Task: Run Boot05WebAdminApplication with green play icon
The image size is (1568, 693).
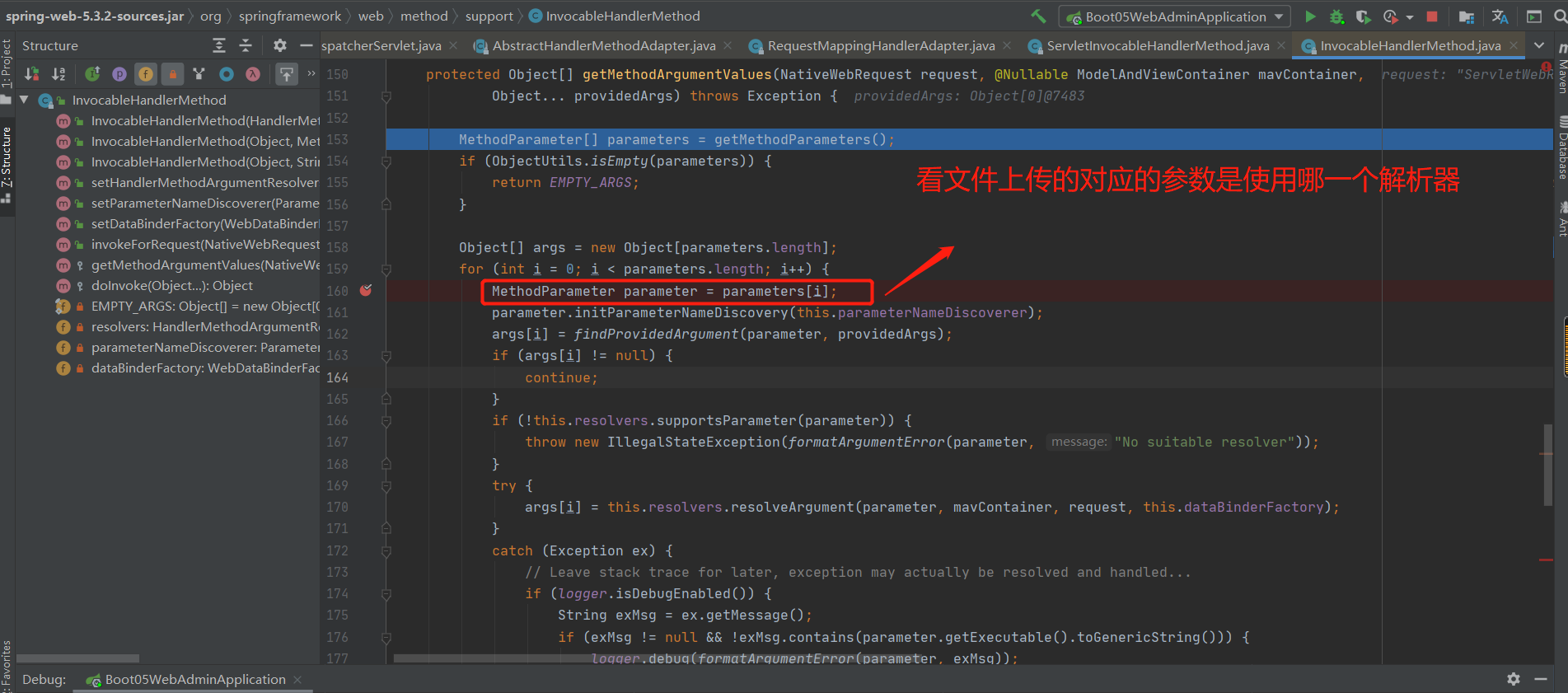Action: pyautogui.click(x=1310, y=16)
